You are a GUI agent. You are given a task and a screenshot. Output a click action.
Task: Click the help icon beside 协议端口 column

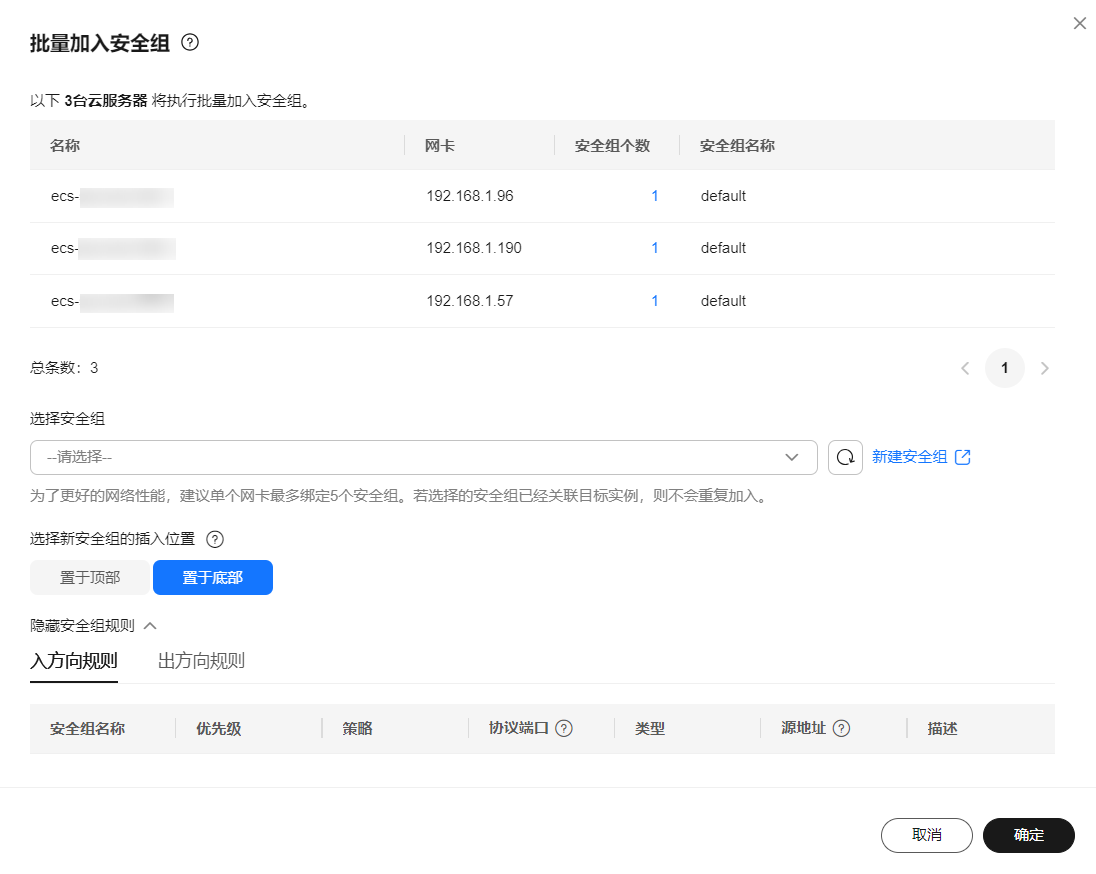[566, 728]
